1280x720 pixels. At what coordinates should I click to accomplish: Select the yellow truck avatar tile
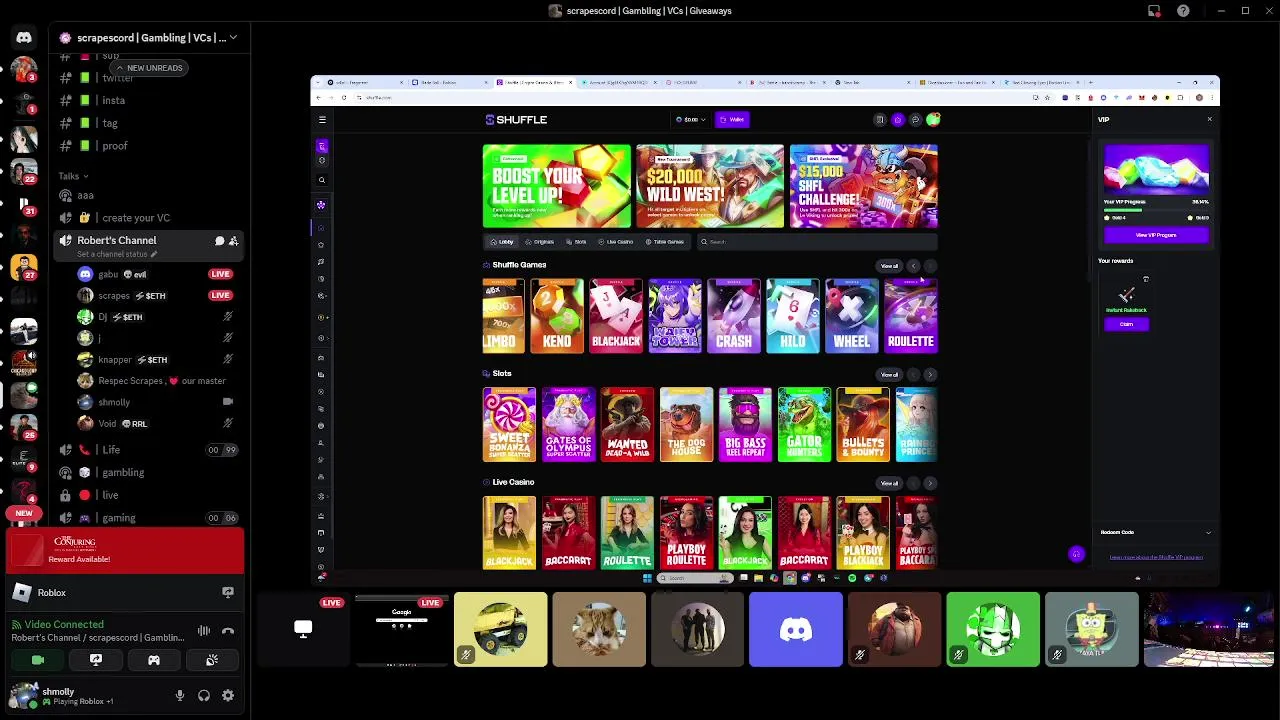[501, 629]
